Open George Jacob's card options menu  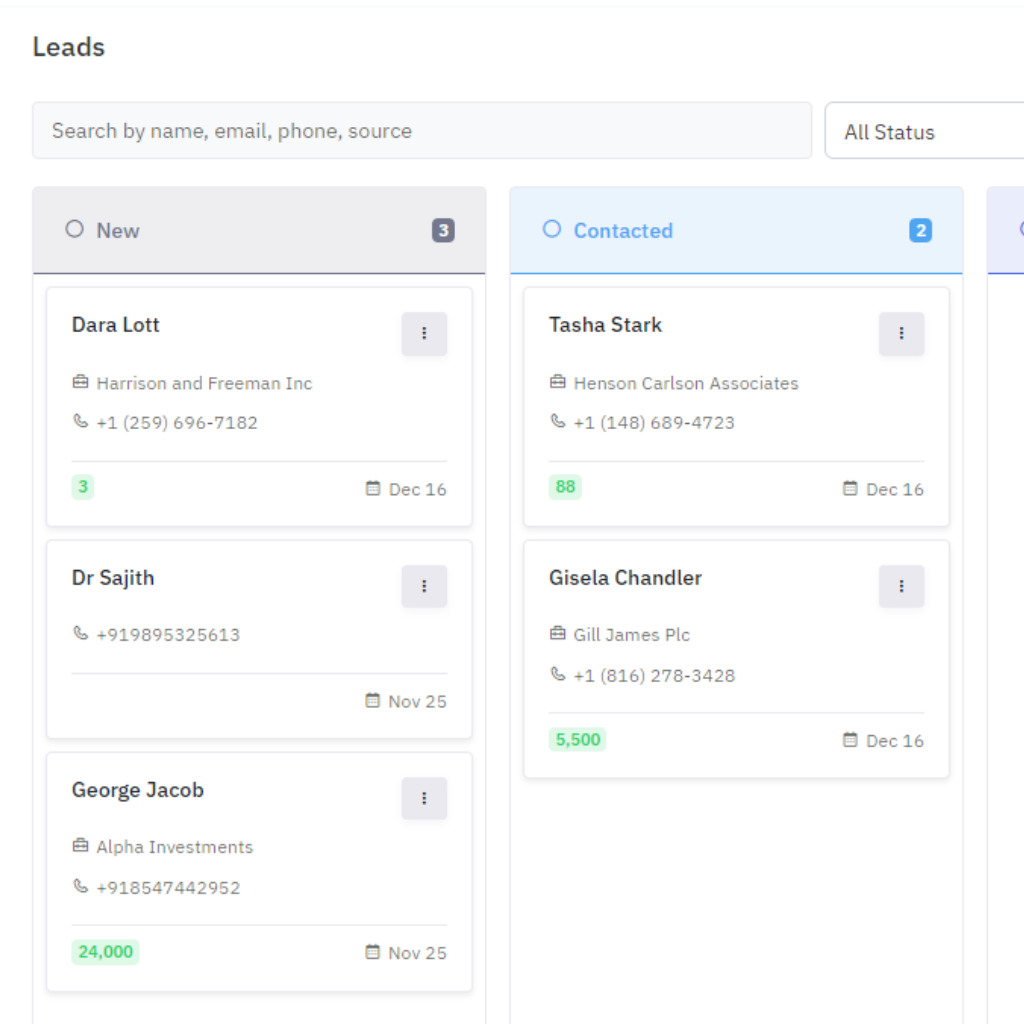[424, 799]
